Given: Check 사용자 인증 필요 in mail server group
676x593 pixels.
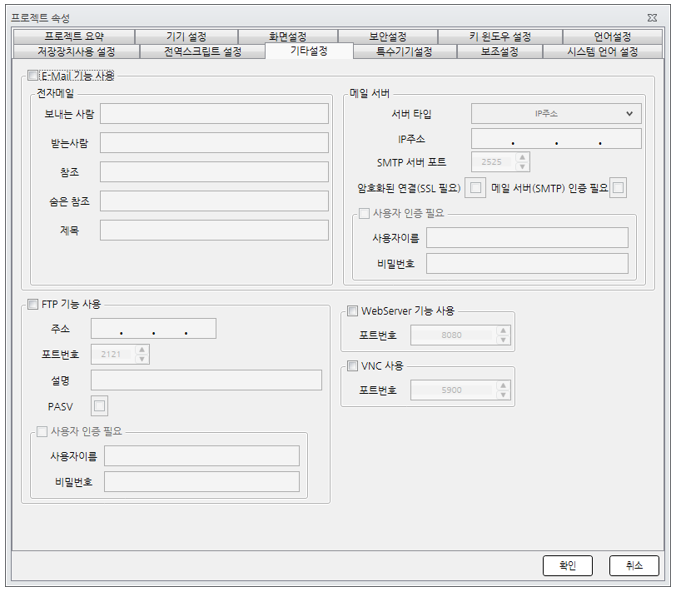Looking at the screenshot, I should 364,213.
